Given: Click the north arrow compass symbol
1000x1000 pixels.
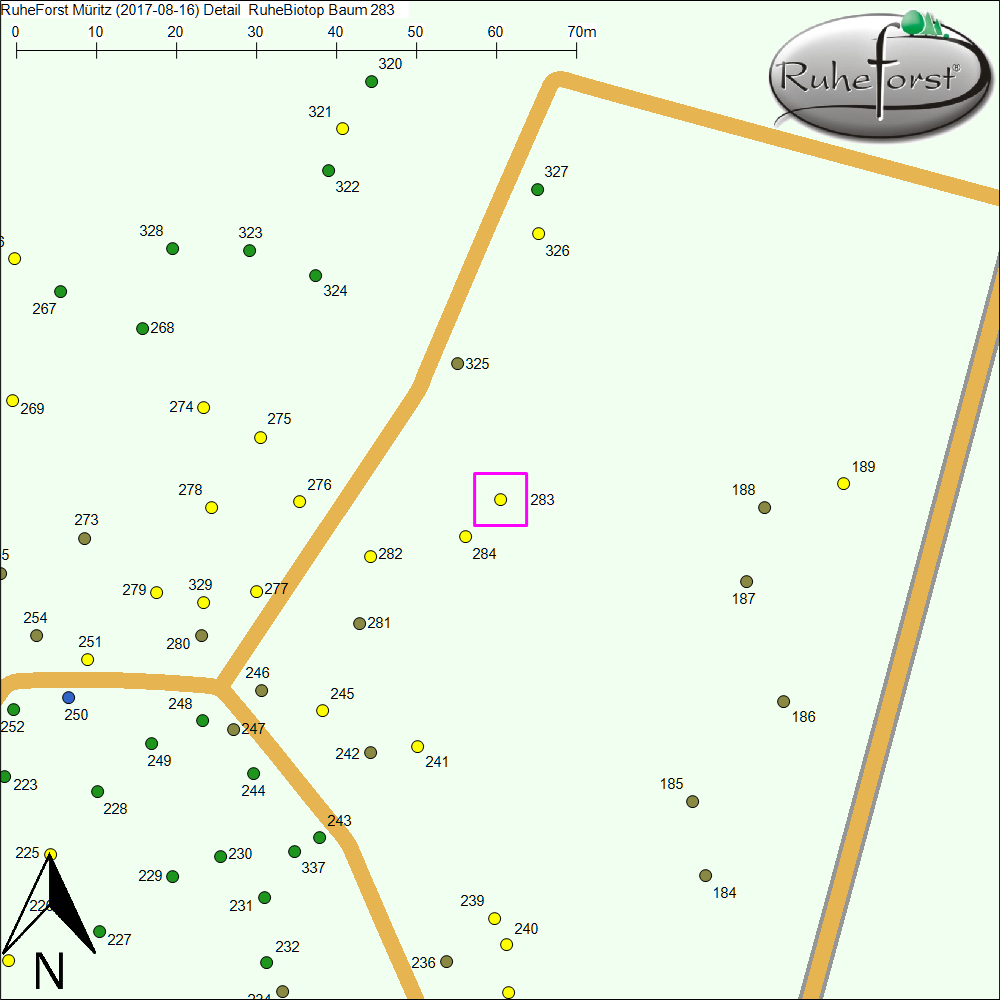Looking at the screenshot, I should pos(50,915).
